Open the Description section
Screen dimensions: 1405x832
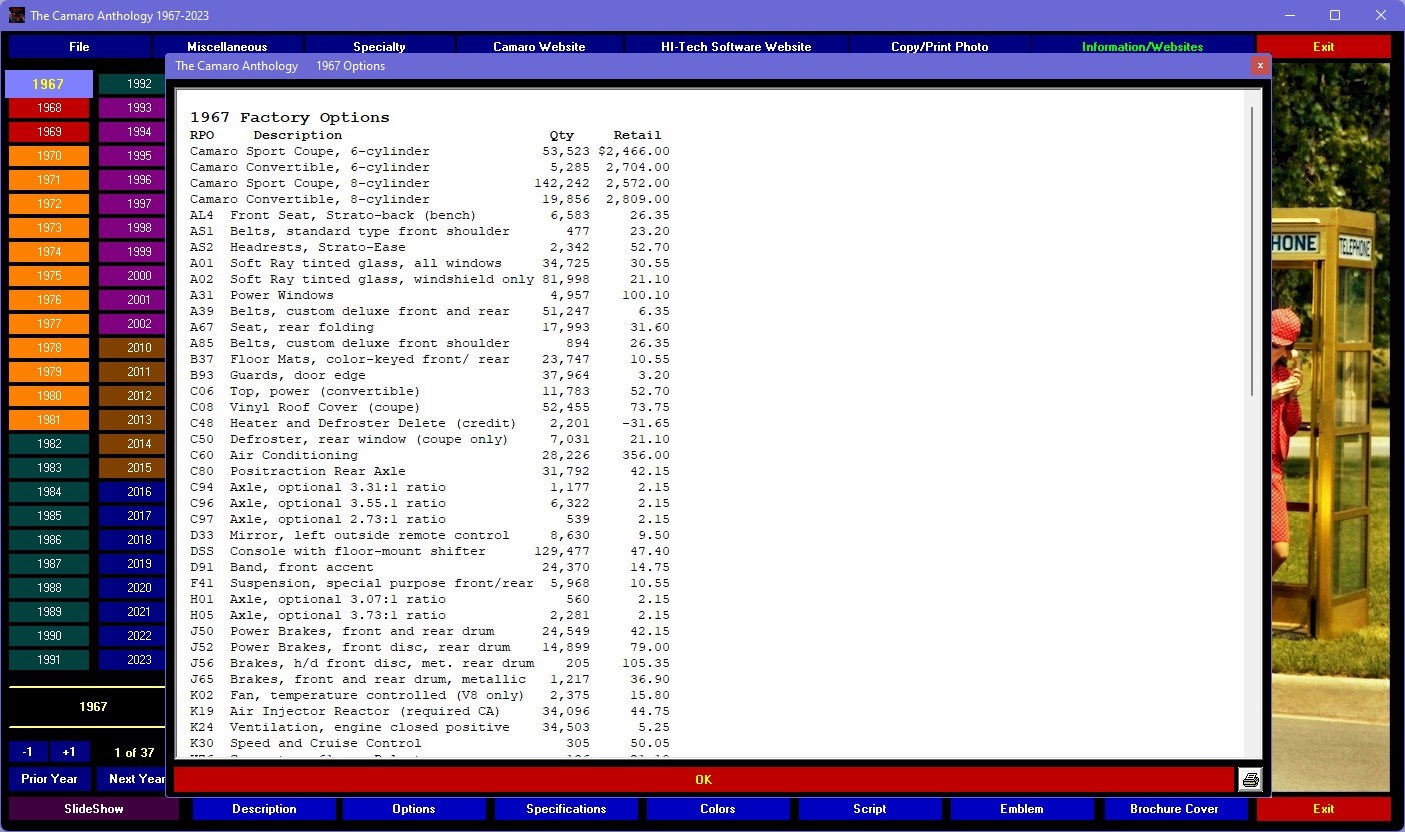[x=264, y=809]
